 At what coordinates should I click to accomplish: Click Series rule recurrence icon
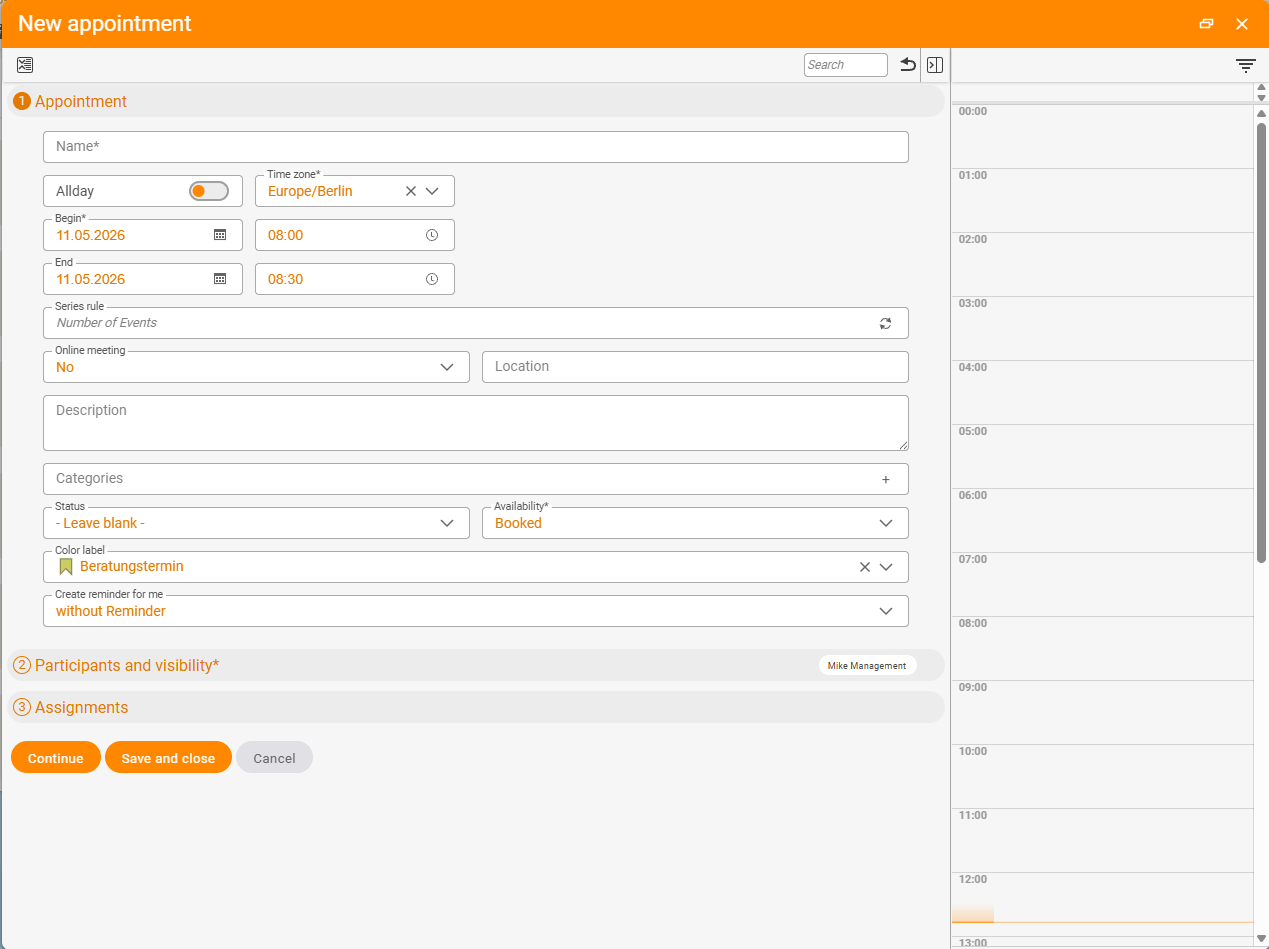coord(885,323)
